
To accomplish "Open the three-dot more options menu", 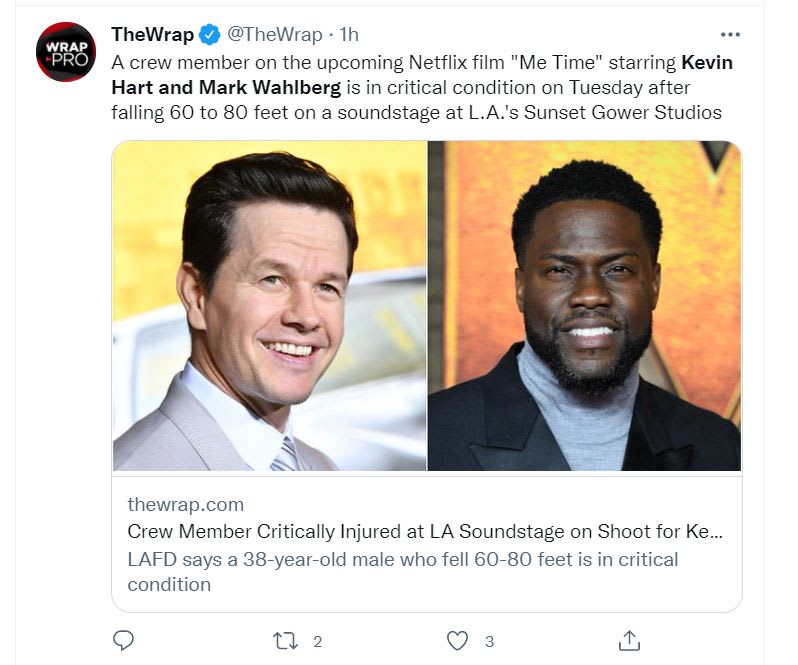I will [731, 33].
